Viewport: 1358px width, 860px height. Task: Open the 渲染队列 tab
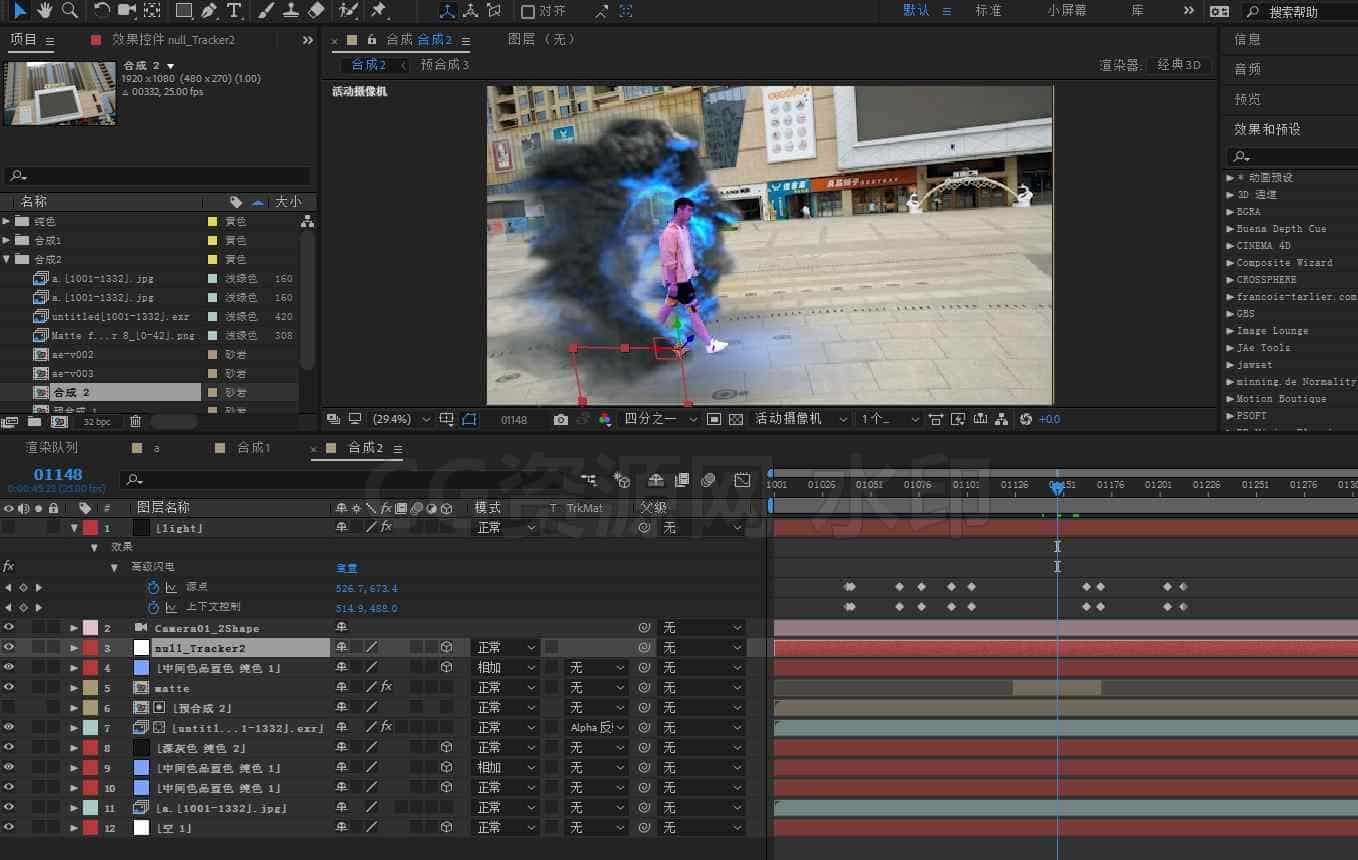52,448
